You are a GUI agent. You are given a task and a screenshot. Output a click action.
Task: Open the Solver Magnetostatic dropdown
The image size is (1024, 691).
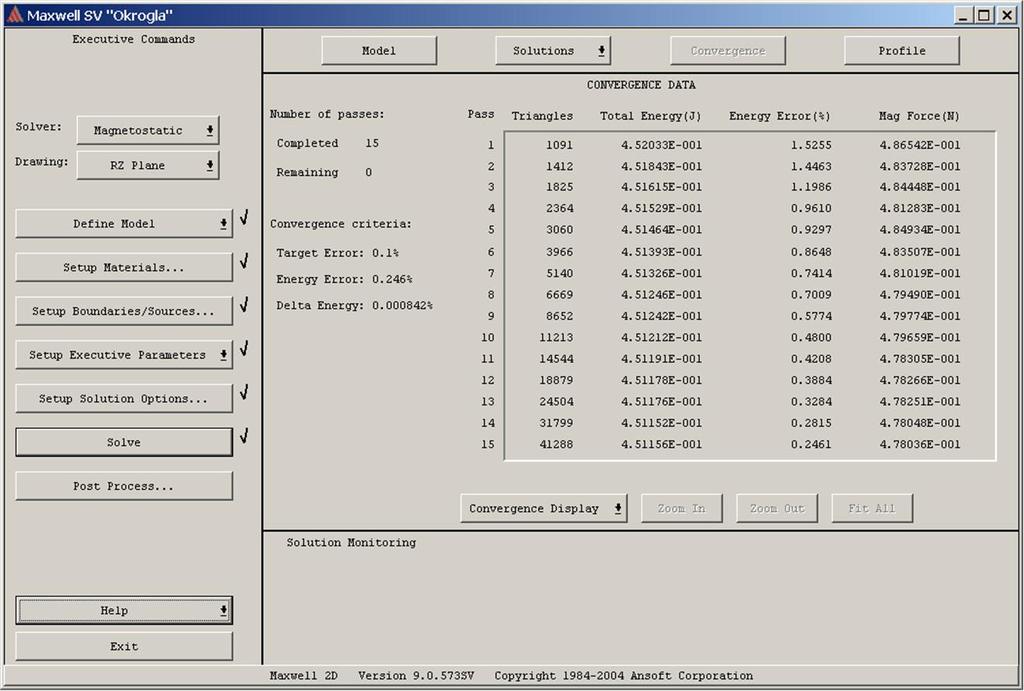click(x=148, y=130)
